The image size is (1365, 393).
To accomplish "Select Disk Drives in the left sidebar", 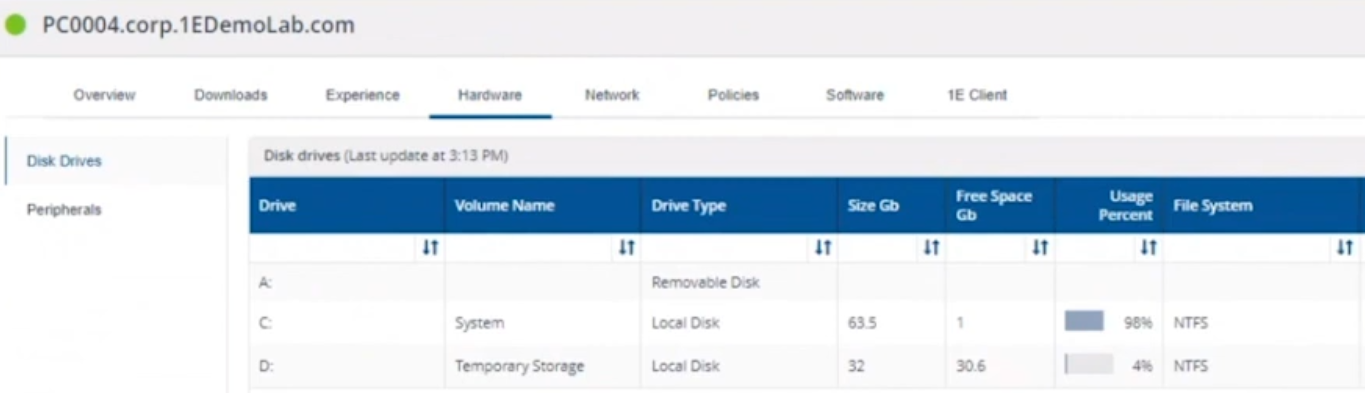I will pos(64,161).
